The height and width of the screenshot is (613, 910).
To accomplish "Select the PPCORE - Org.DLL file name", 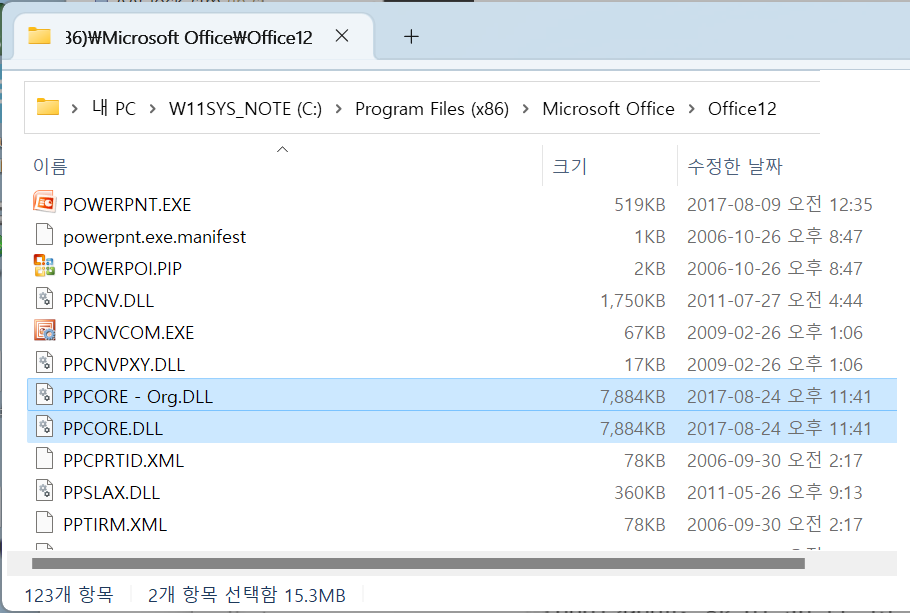I will [x=138, y=396].
